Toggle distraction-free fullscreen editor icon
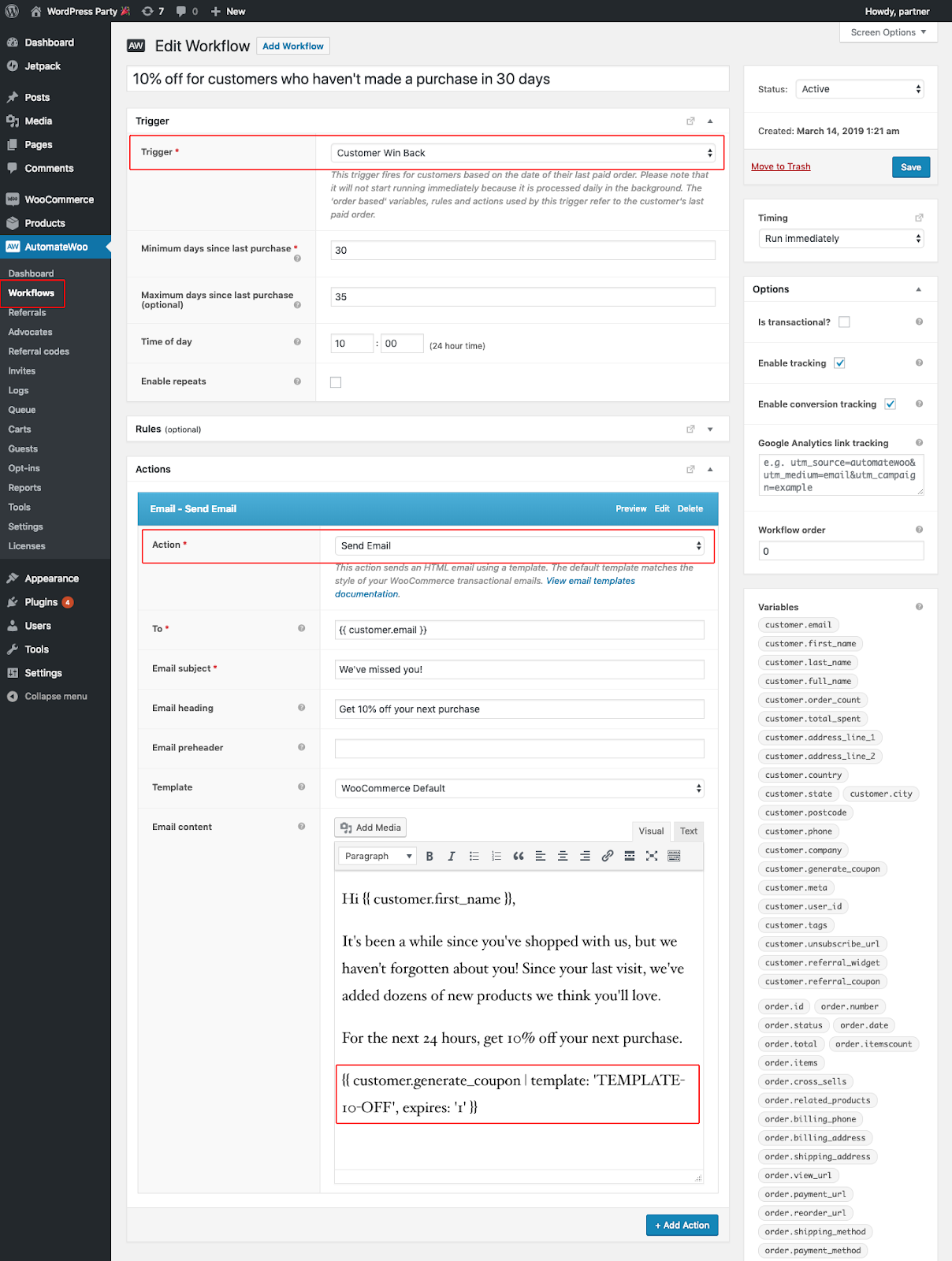 (652, 856)
